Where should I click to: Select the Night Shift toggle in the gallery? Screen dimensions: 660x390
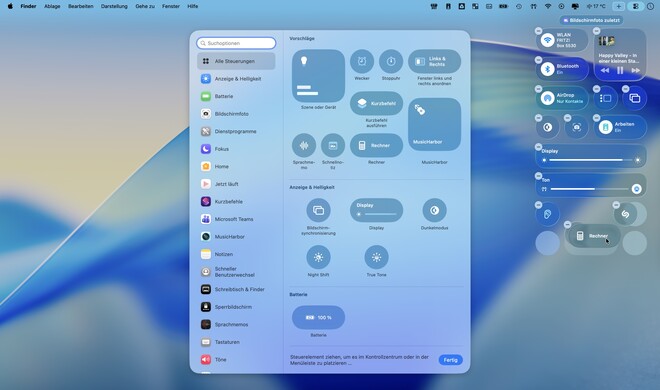[x=318, y=257]
